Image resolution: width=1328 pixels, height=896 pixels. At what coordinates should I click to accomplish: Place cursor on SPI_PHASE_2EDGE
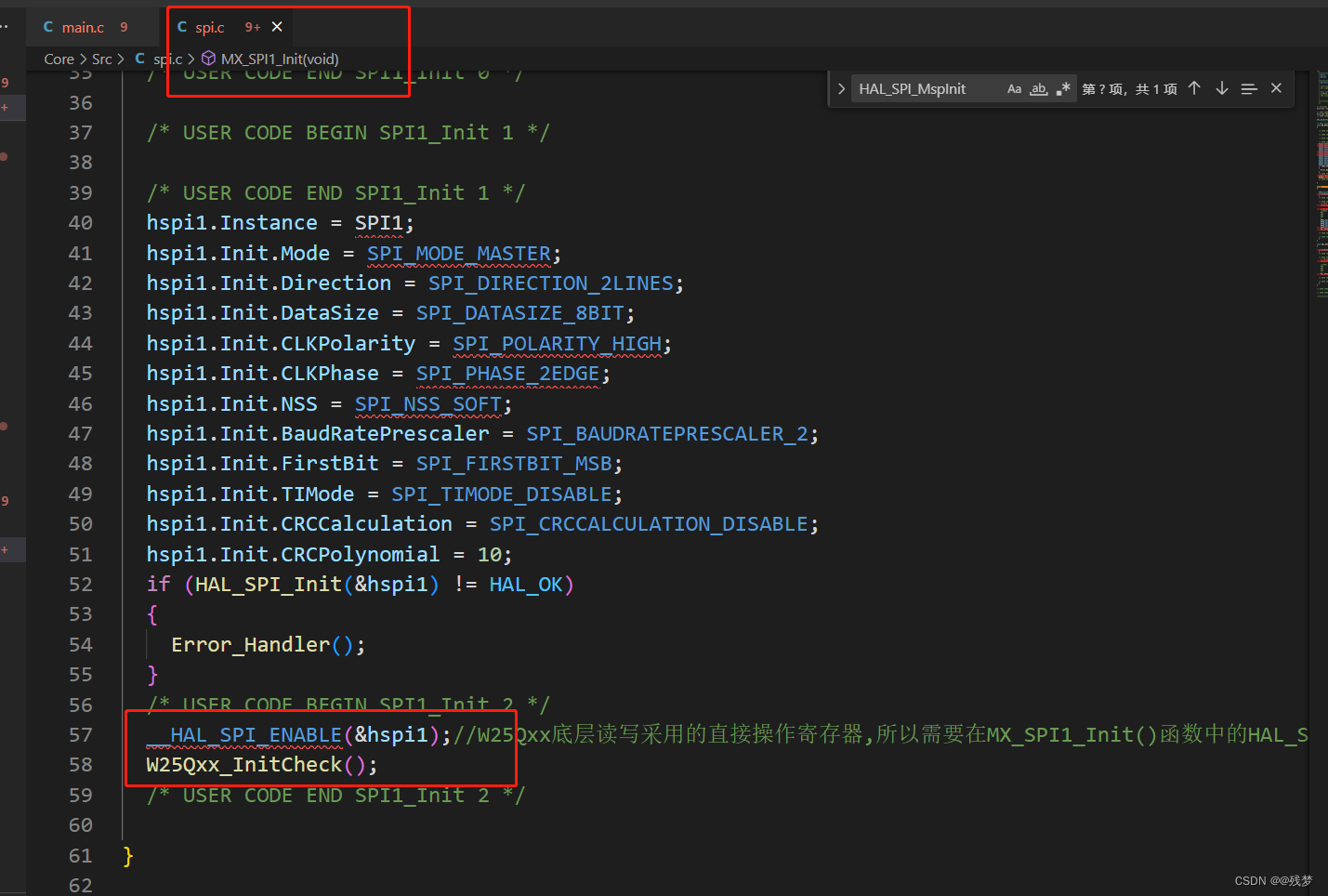point(508,374)
